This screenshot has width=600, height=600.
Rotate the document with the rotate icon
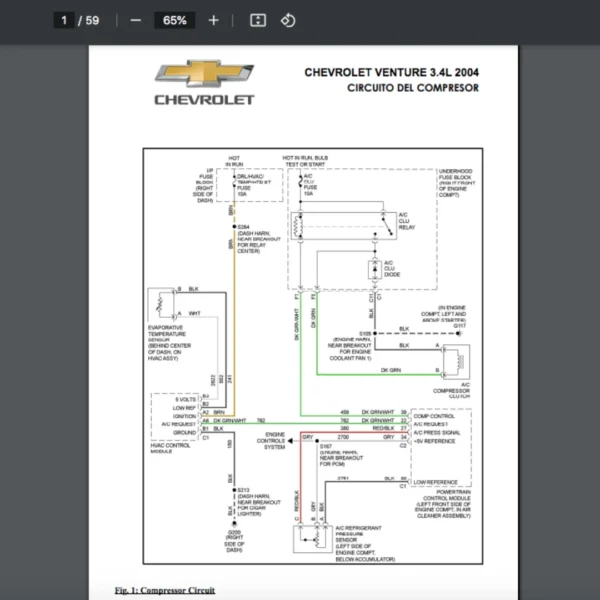tap(288, 20)
